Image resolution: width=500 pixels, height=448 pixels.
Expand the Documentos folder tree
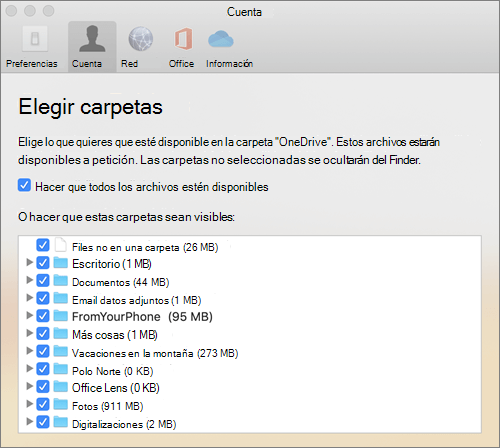[x=30, y=280]
